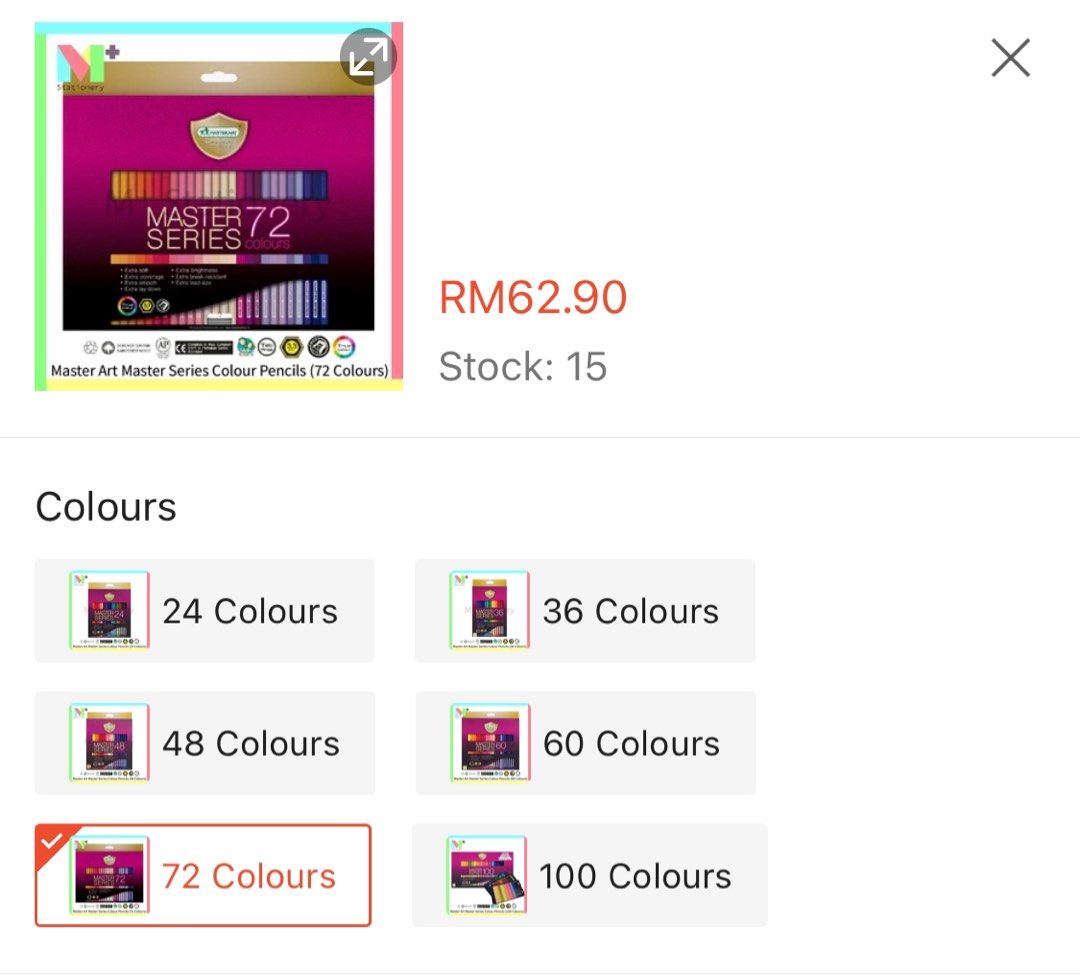The width and height of the screenshot is (1080, 975).
Task: Click the Stock: 15 label
Action: click(522, 367)
